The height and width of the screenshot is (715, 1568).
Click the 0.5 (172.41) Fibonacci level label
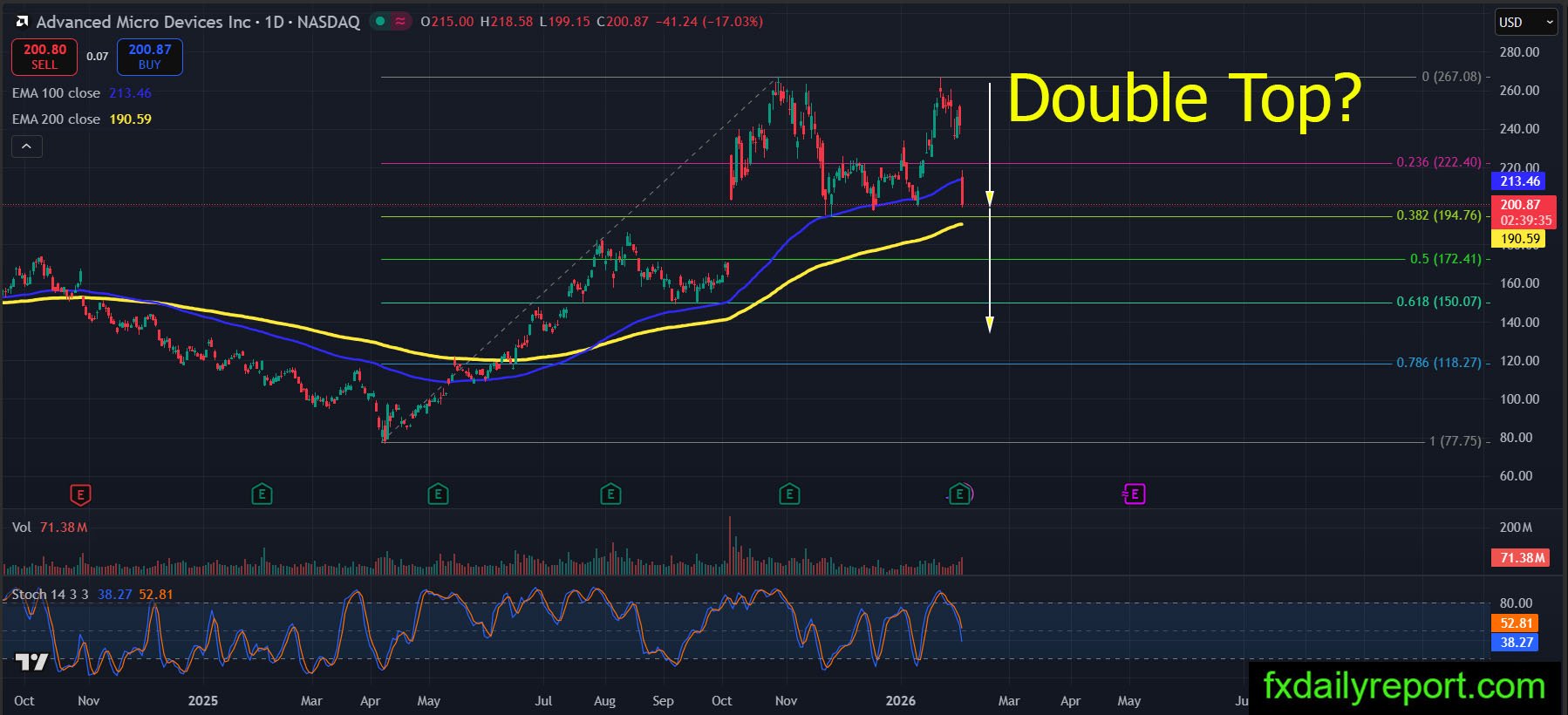click(x=1446, y=259)
